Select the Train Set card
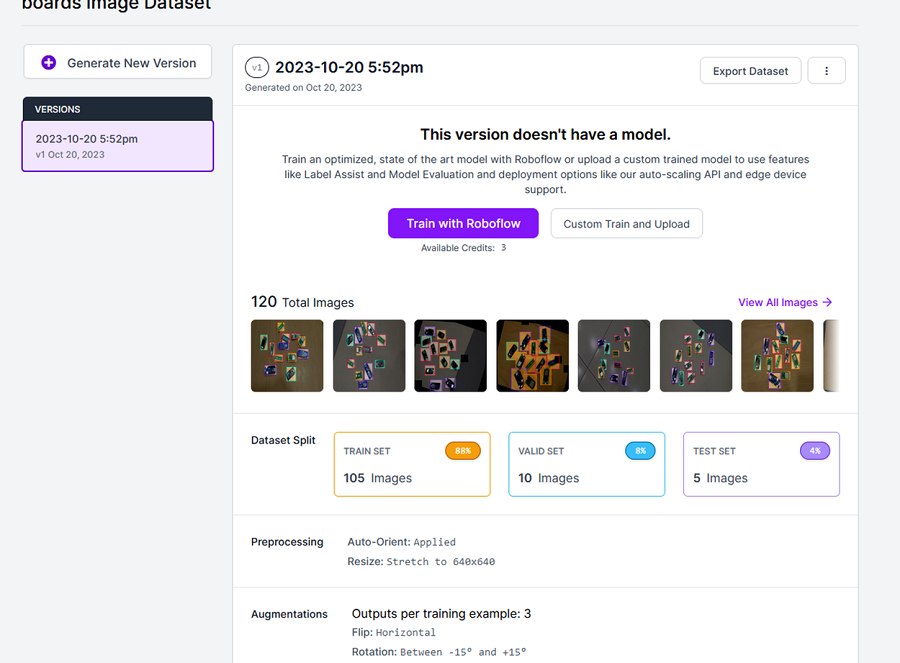Screen dimensions: 900x663 [x=411, y=464]
